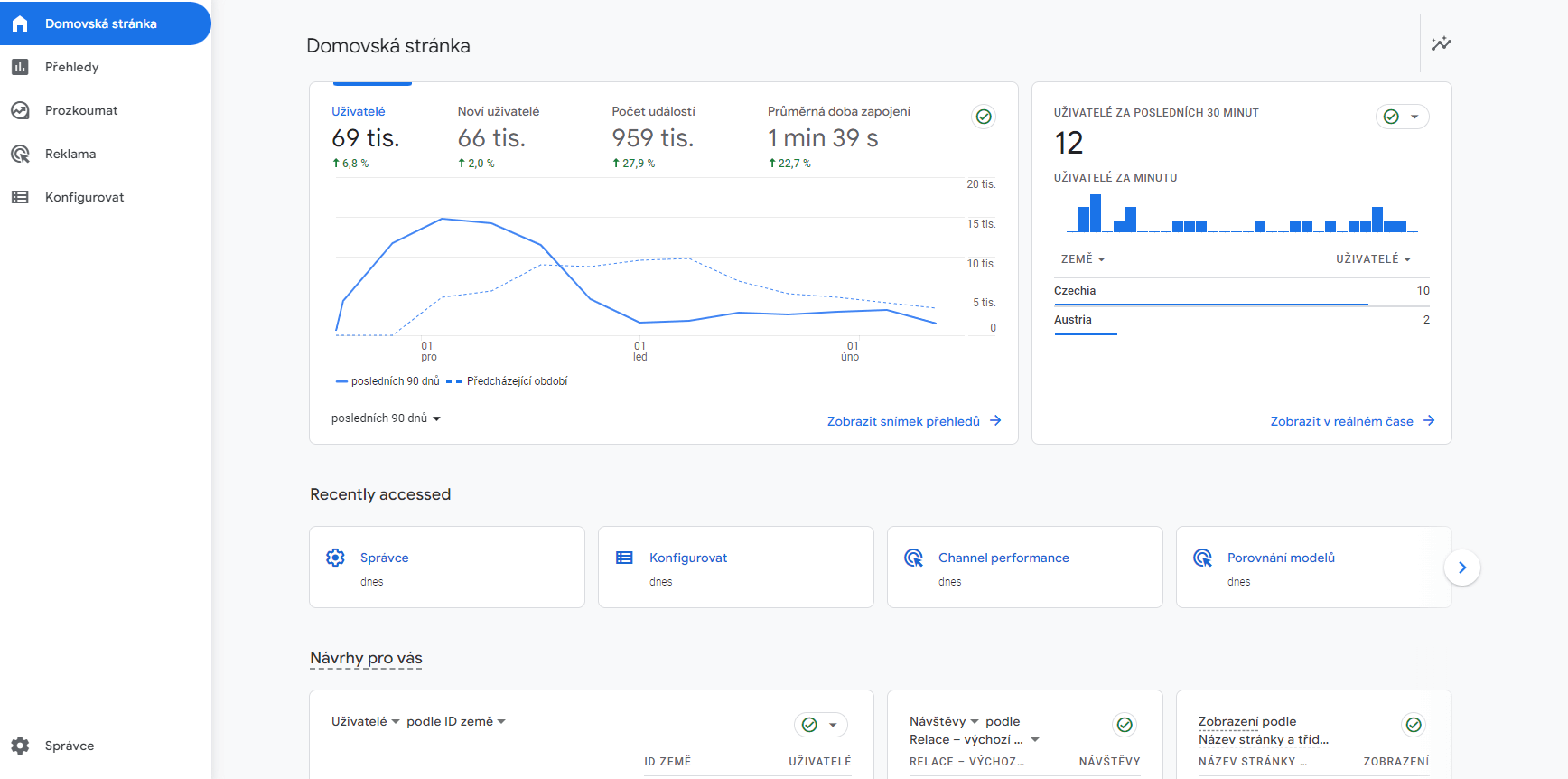
Task: Open the posledních 90 dnů date range dropdown
Action: click(386, 418)
